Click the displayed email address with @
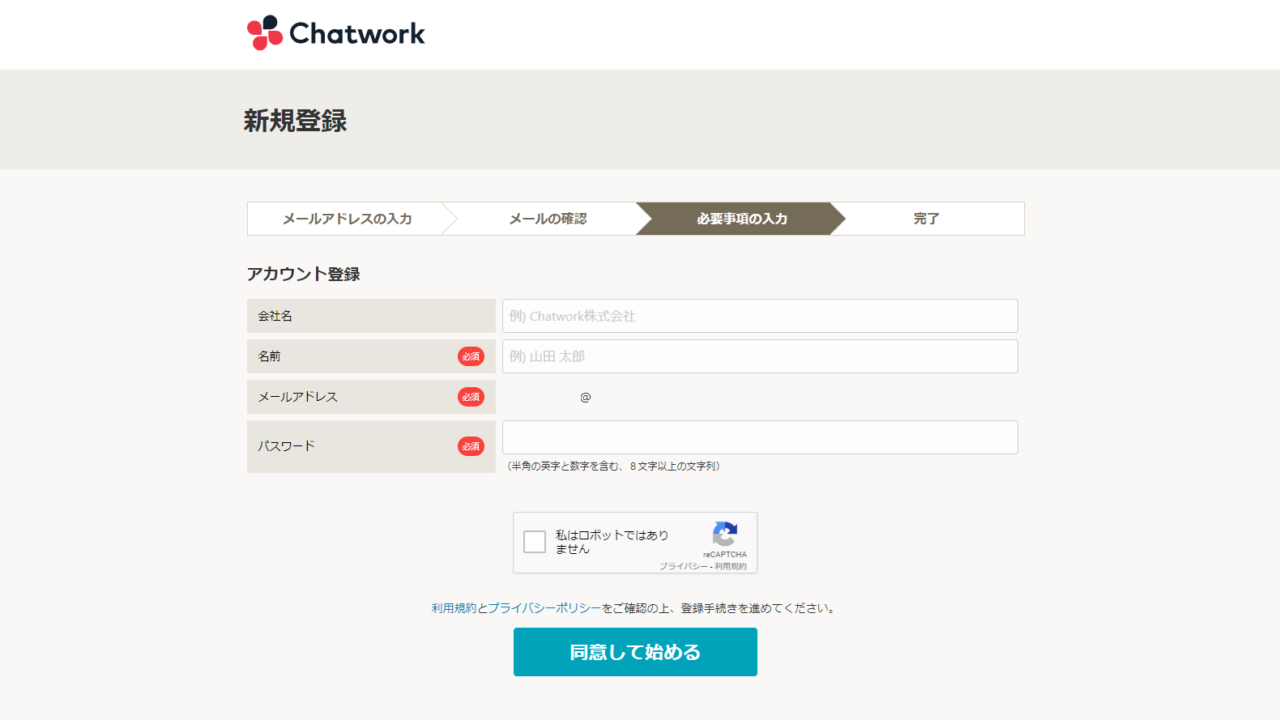Screen dimensions: 1280x720 pyautogui.click(x=585, y=397)
